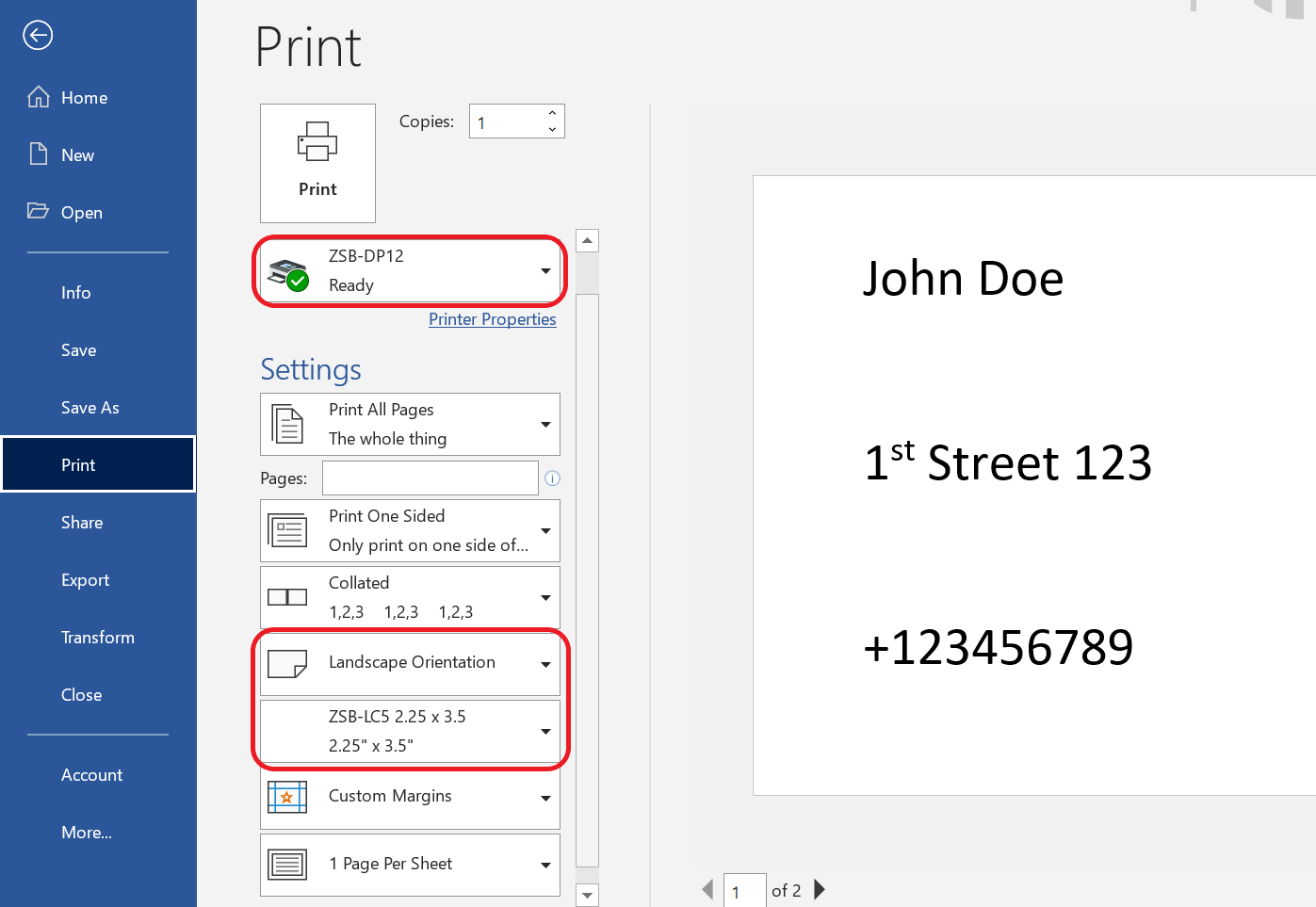
Task: Click the Home icon in sidebar
Action: point(39,97)
